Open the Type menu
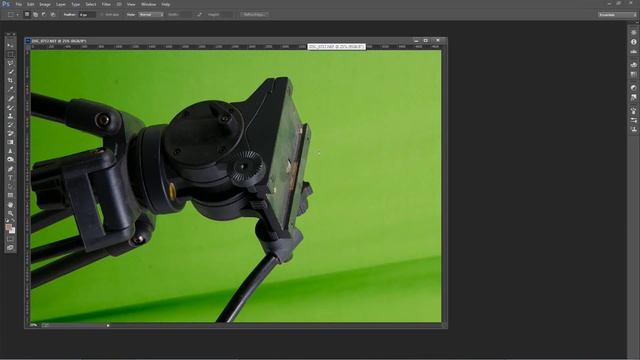 pyautogui.click(x=76, y=4)
